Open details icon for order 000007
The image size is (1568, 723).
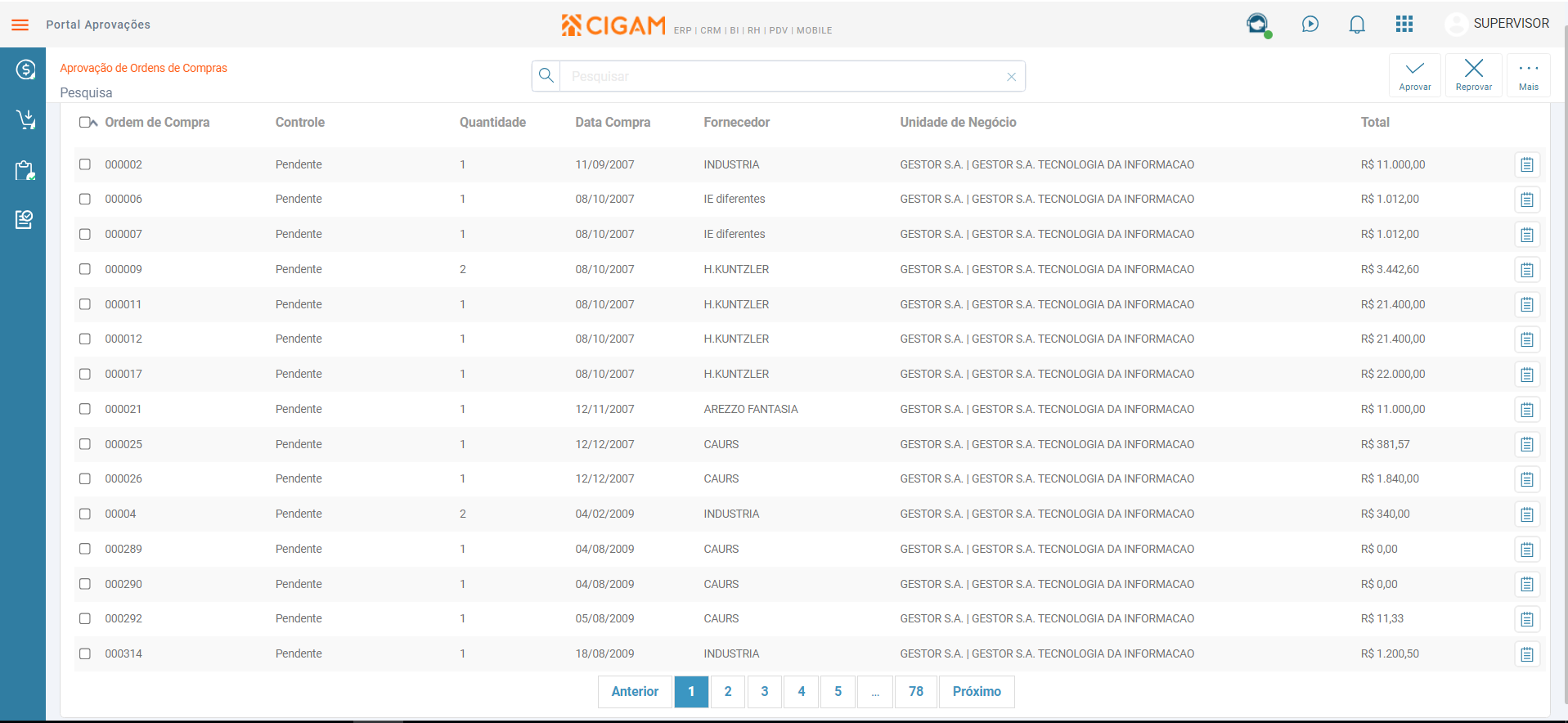coord(1527,235)
